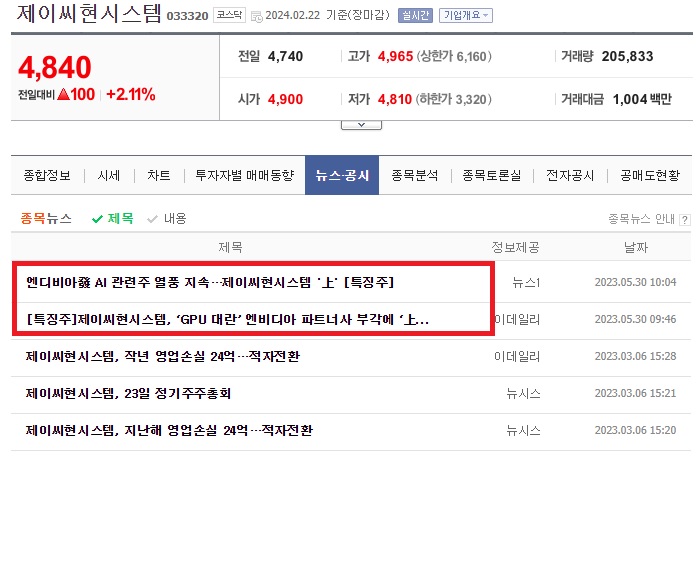Click the 시가 value 4,900
This screenshot has width=696, height=571.
[285, 99]
